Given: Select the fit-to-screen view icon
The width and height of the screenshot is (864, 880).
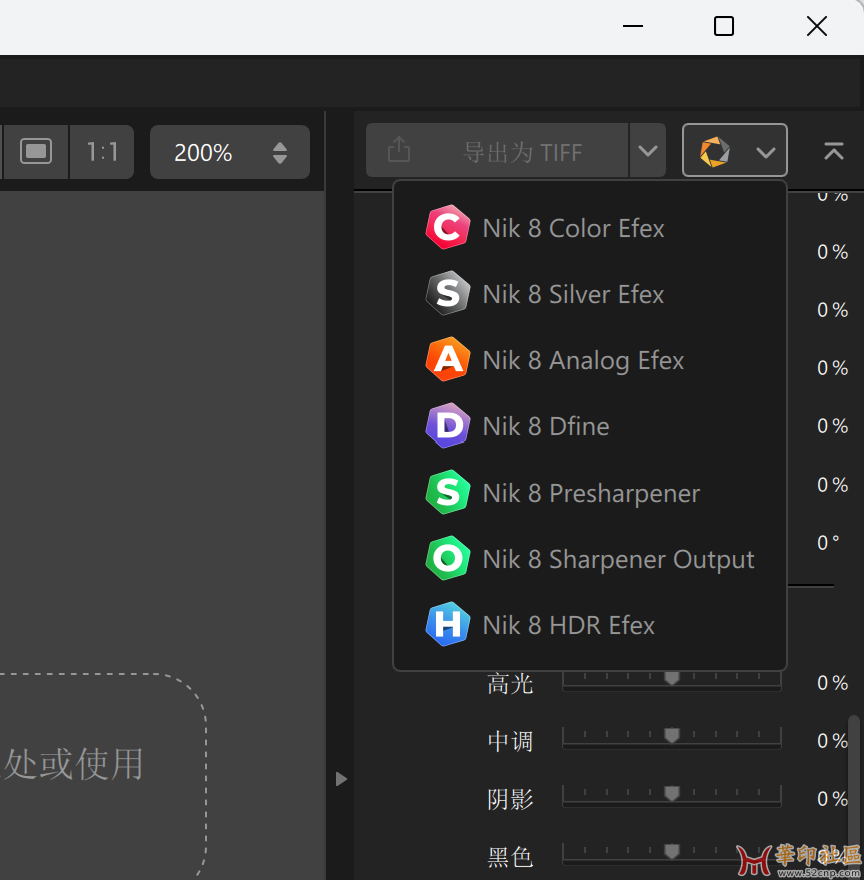Looking at the screenshot, I should click(36, 152).
